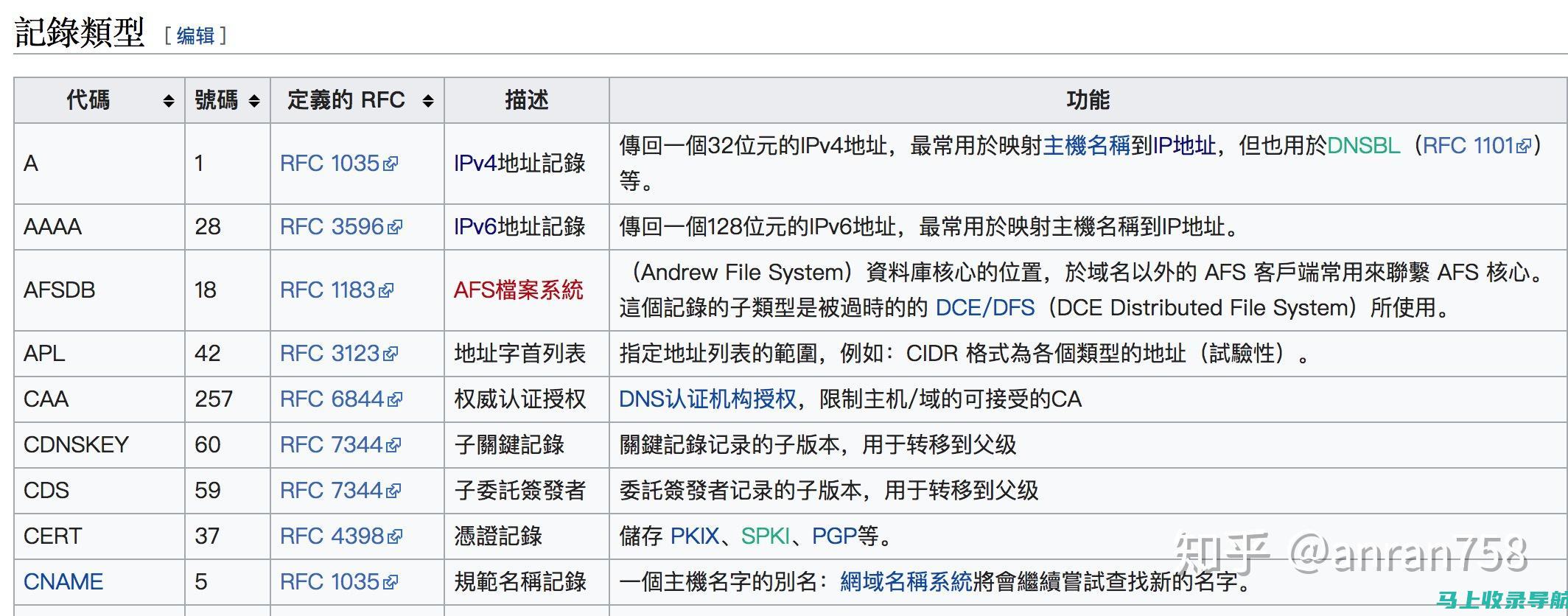
Task: Sort table by 代碼 column arrows
Action: click(169, 101)
